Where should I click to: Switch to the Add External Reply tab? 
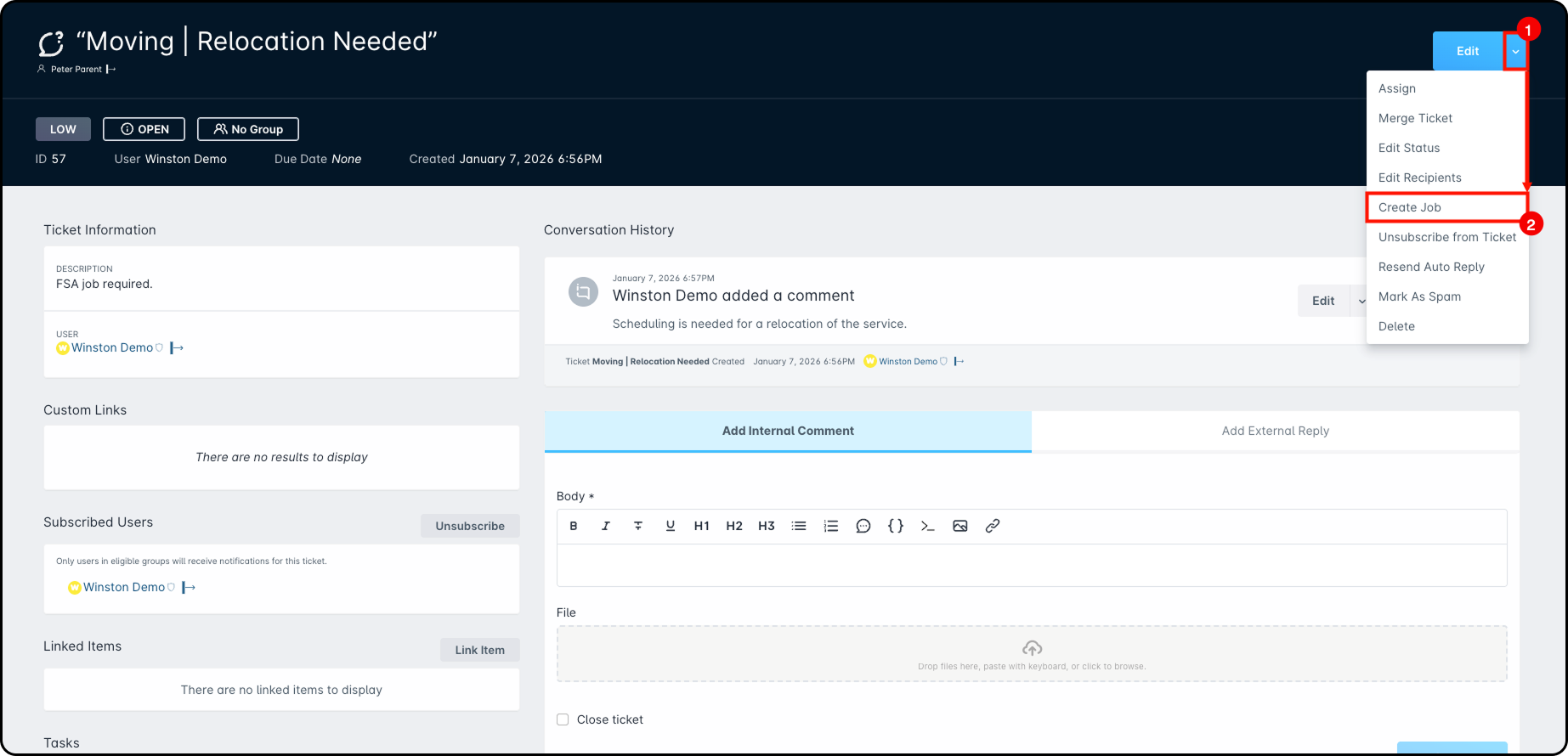[x=1275, y=431]
